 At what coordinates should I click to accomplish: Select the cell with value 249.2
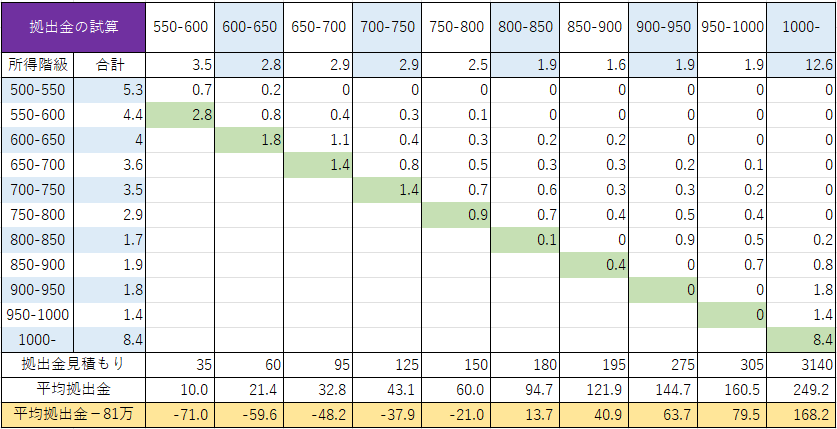coord(801,388)
